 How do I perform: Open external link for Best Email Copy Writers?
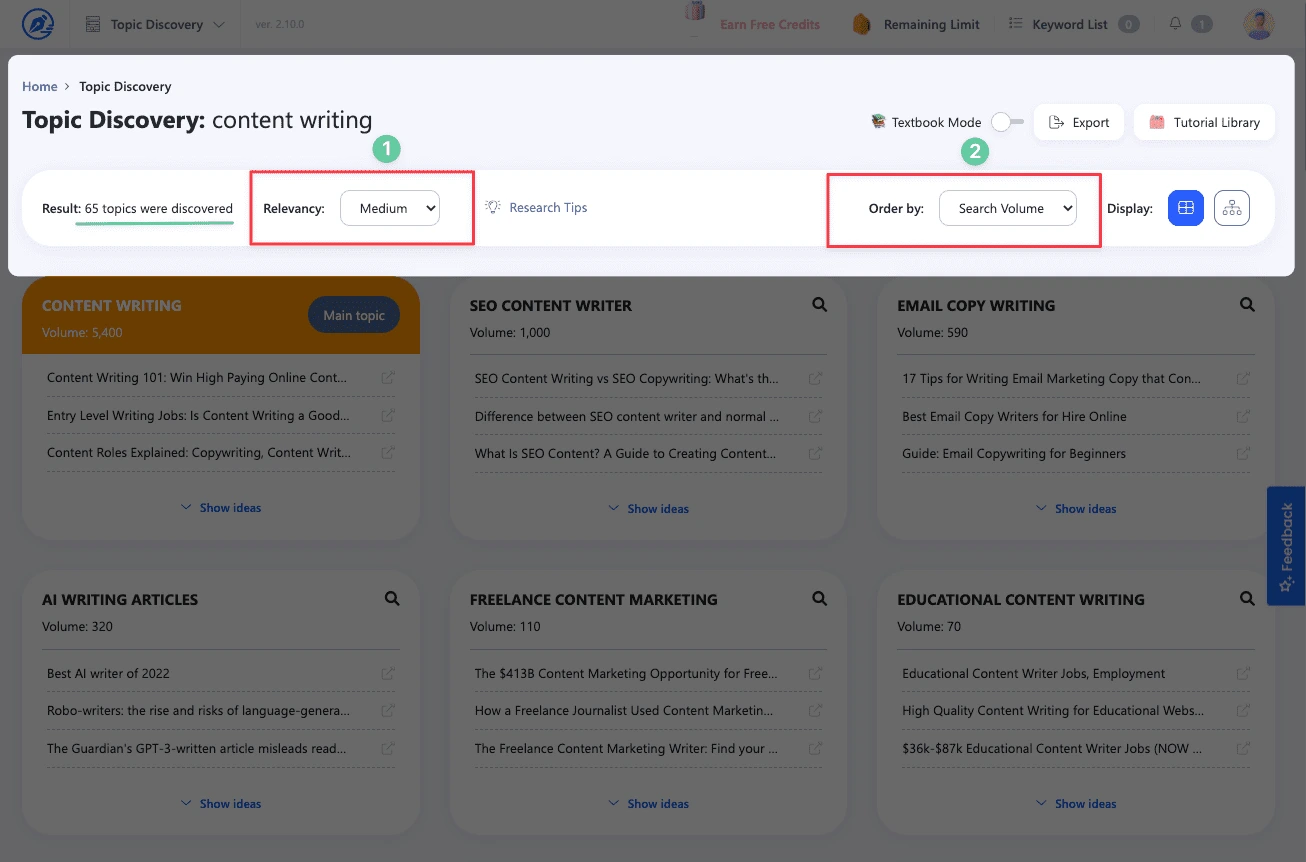tap(1243, 416)
